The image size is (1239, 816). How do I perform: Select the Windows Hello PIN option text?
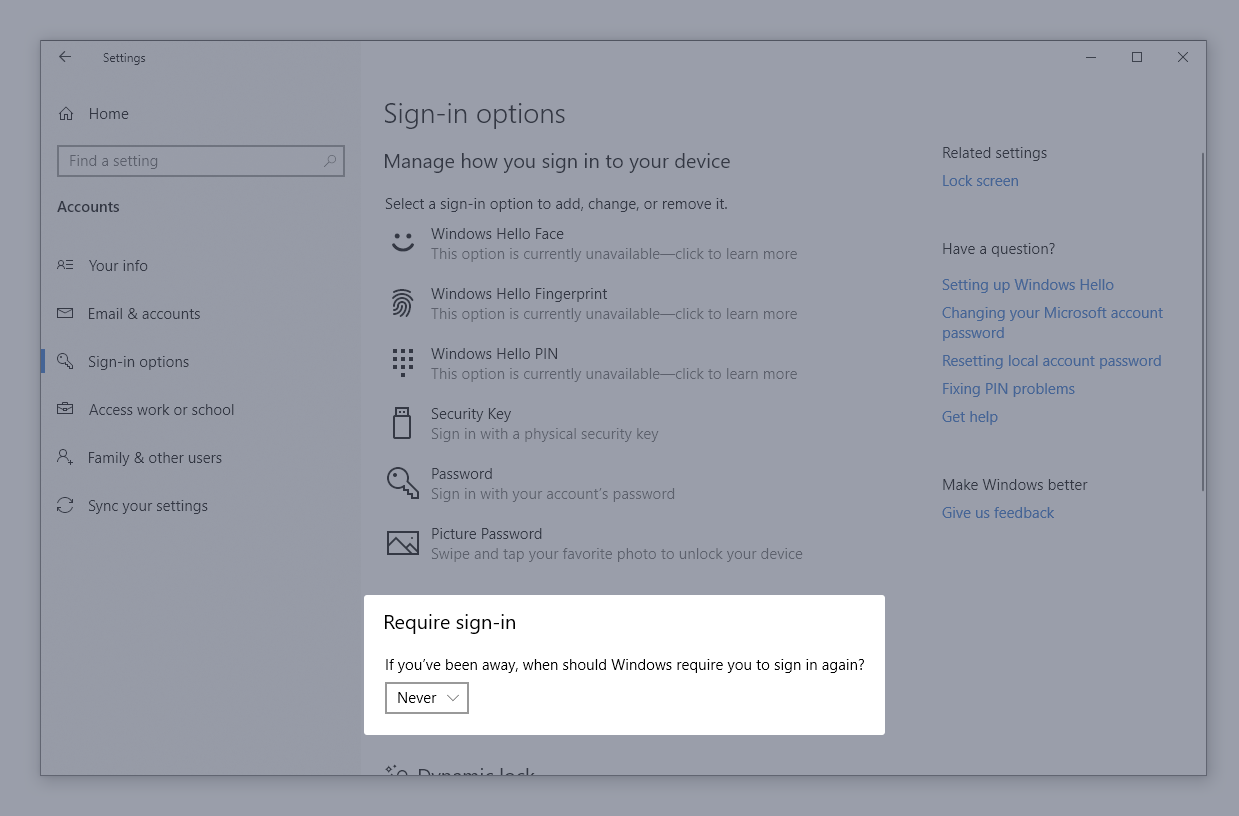pos(494,354)
